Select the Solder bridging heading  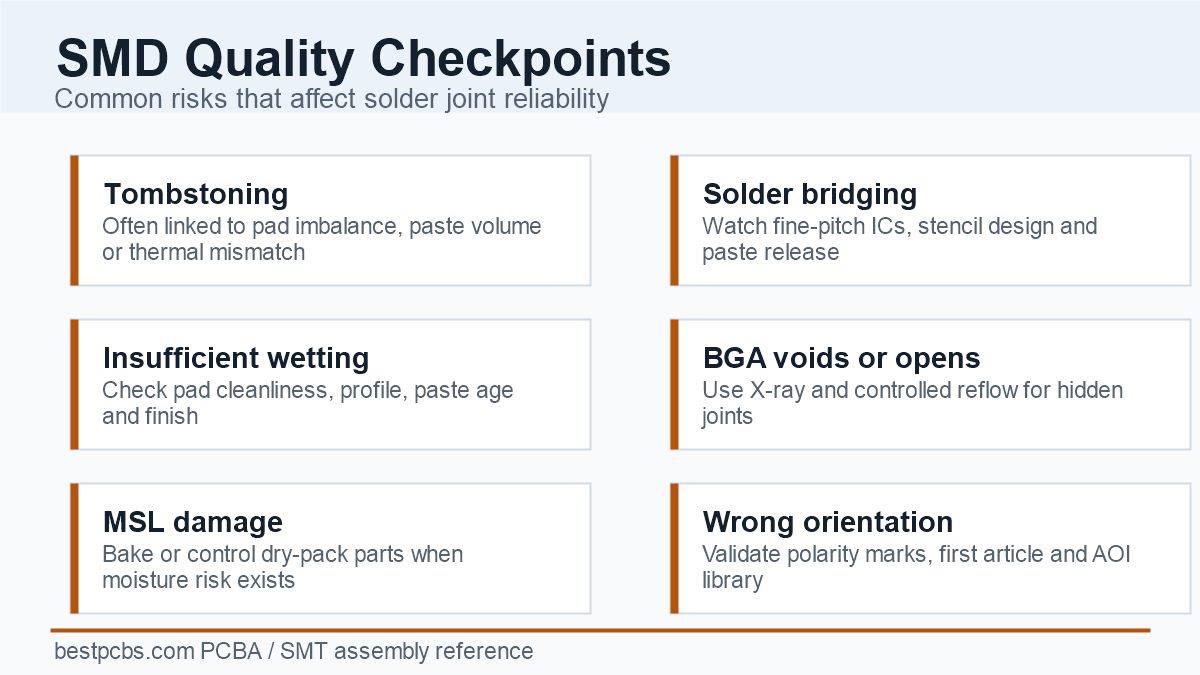[x=810, y=193]
